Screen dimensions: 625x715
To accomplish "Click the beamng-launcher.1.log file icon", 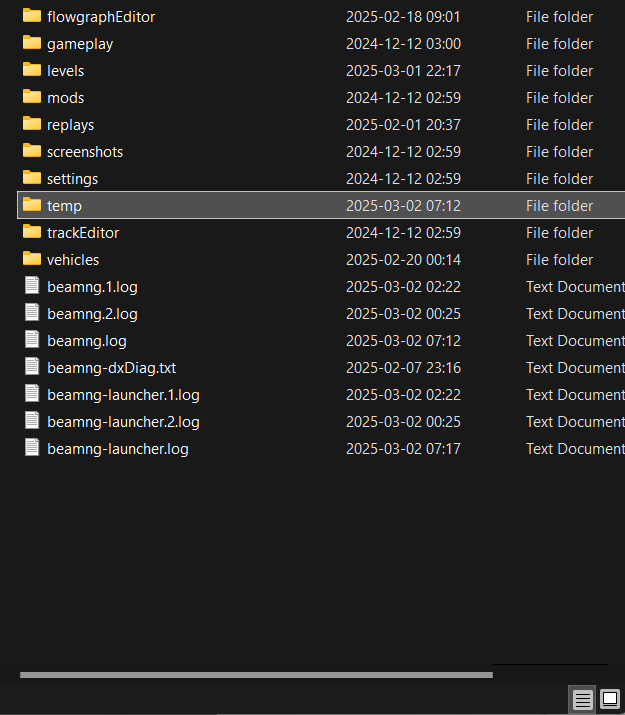I will pos(32,393).
